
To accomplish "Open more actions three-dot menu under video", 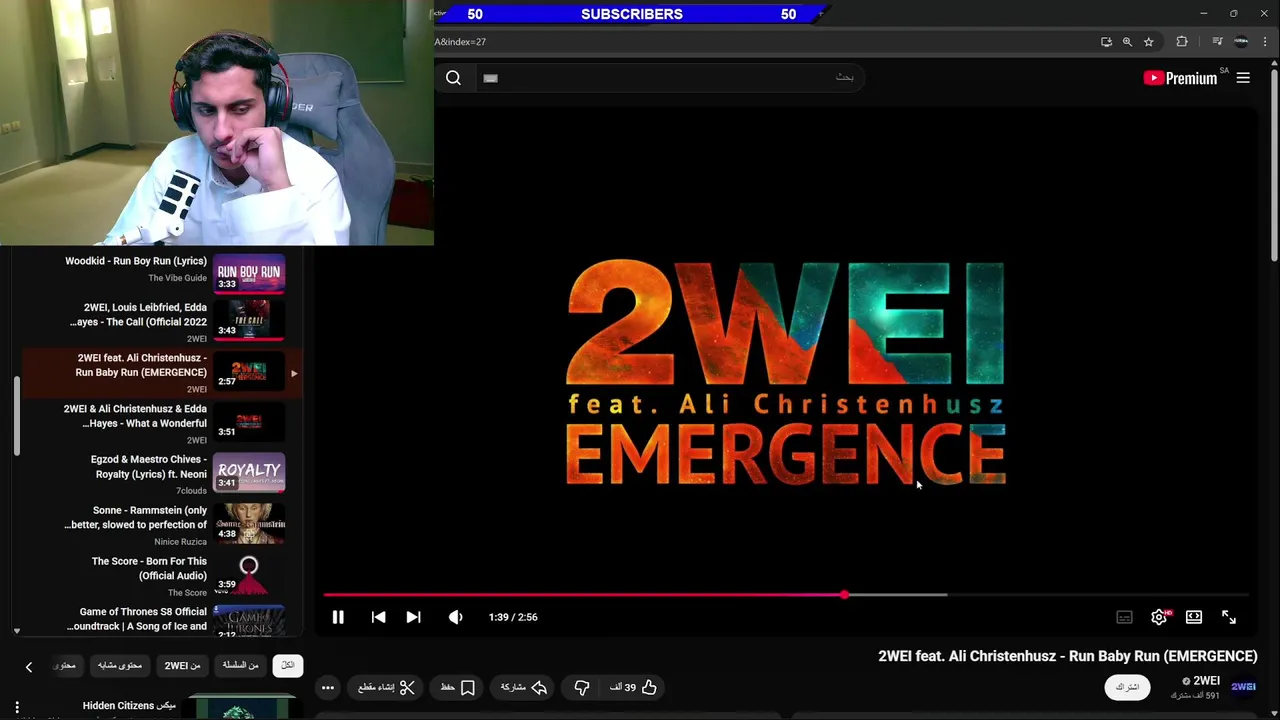I will [327, 687].
